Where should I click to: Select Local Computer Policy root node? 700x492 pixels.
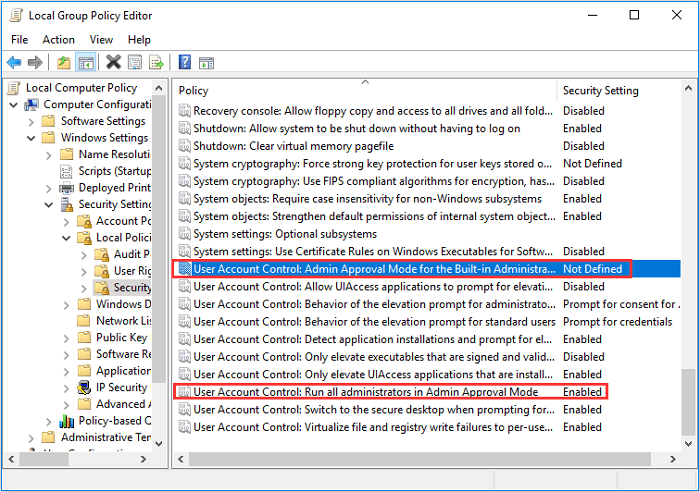tap(81, 88)
